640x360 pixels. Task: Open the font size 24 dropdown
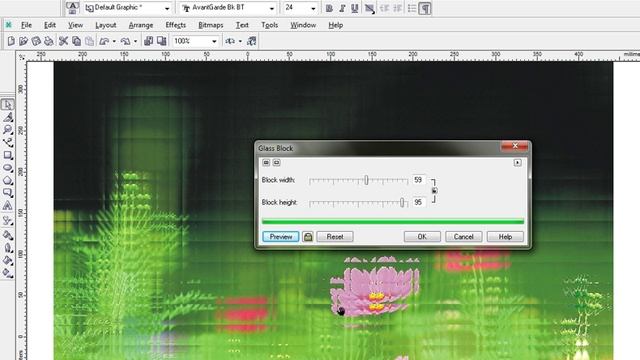[x=313, y=8]
